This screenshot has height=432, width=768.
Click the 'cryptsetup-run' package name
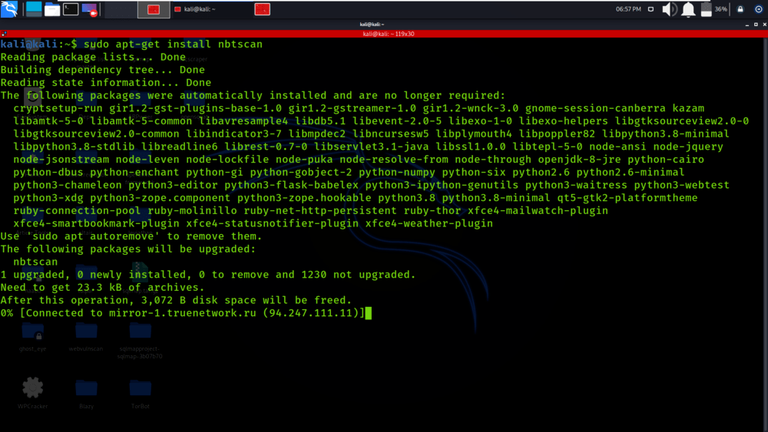click(58, 108)
